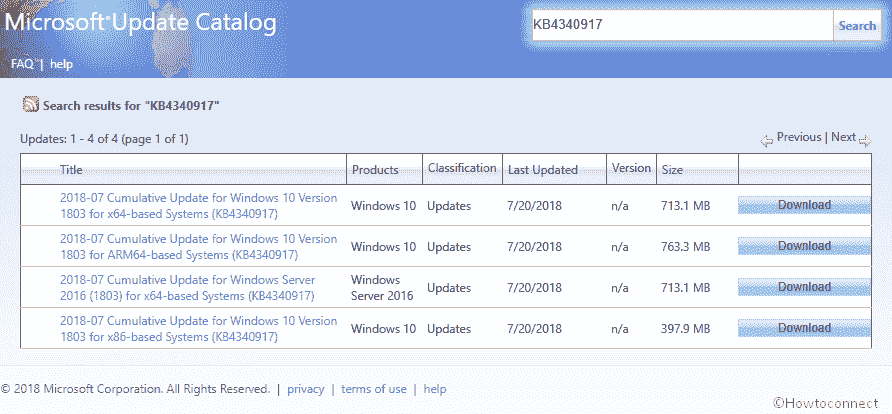892x414 pixels.
Task: Open the FAQ link in the header
Action: pyautogui.click(x=22, y=64)
